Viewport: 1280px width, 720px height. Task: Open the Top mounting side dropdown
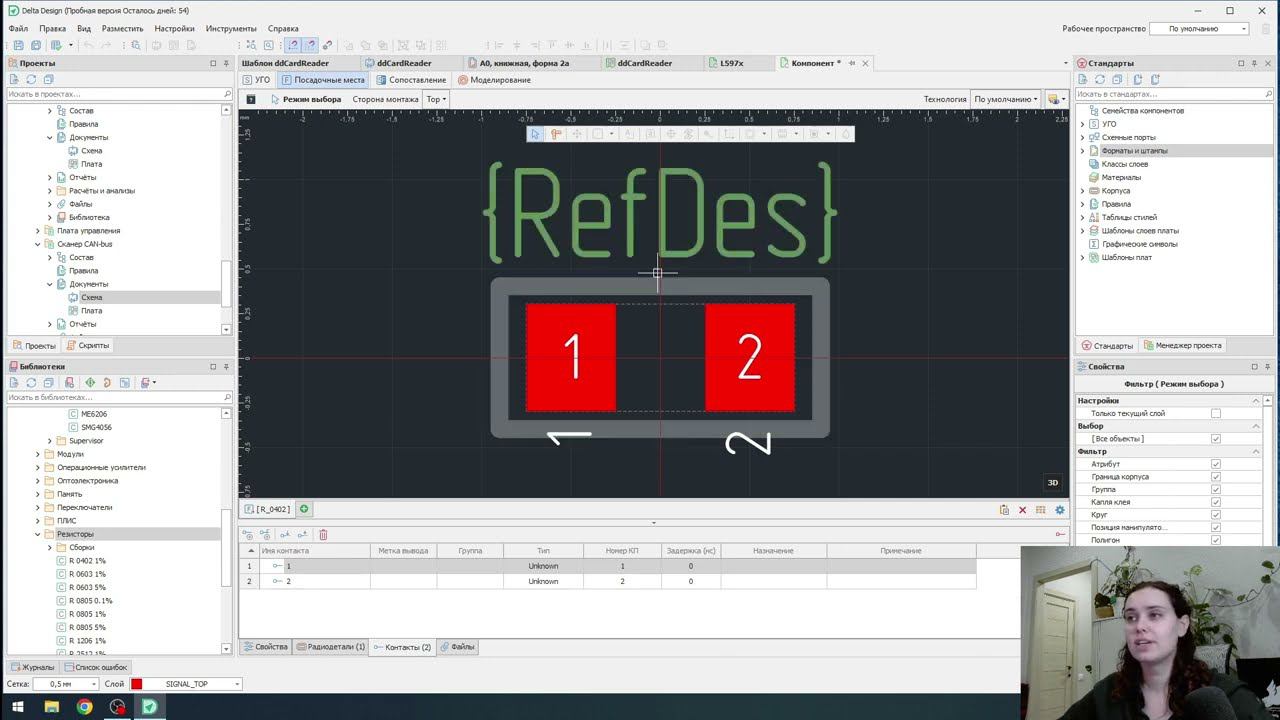(436, 99)
